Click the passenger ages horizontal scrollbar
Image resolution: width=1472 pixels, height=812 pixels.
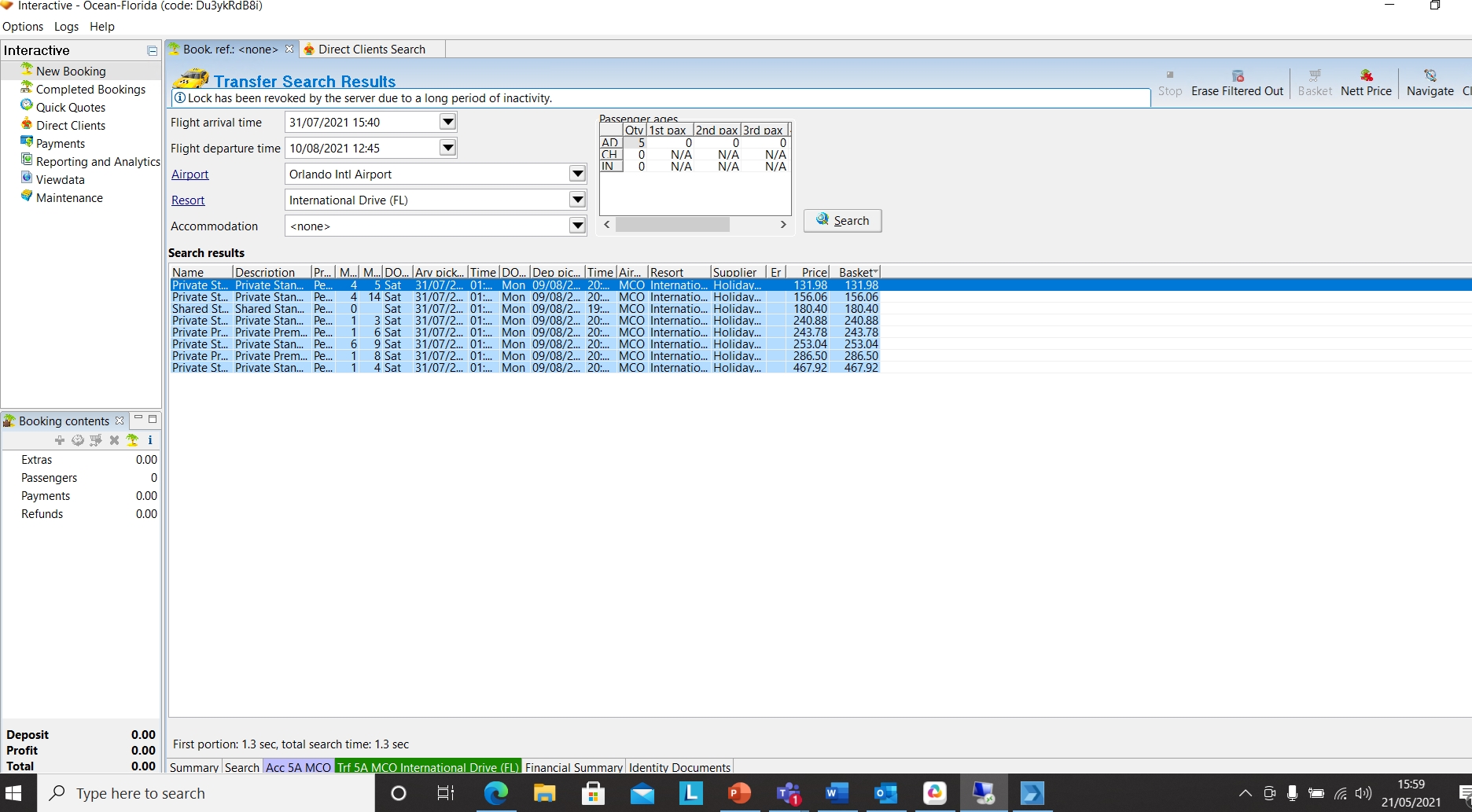(672, 225)
